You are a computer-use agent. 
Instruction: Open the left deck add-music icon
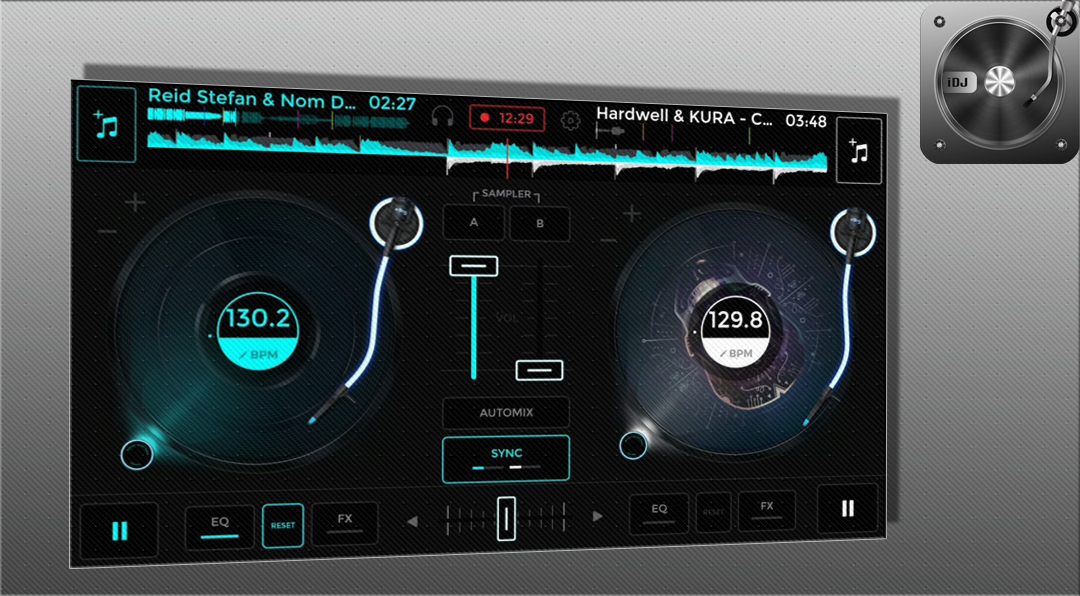click(x=106, y=125)
